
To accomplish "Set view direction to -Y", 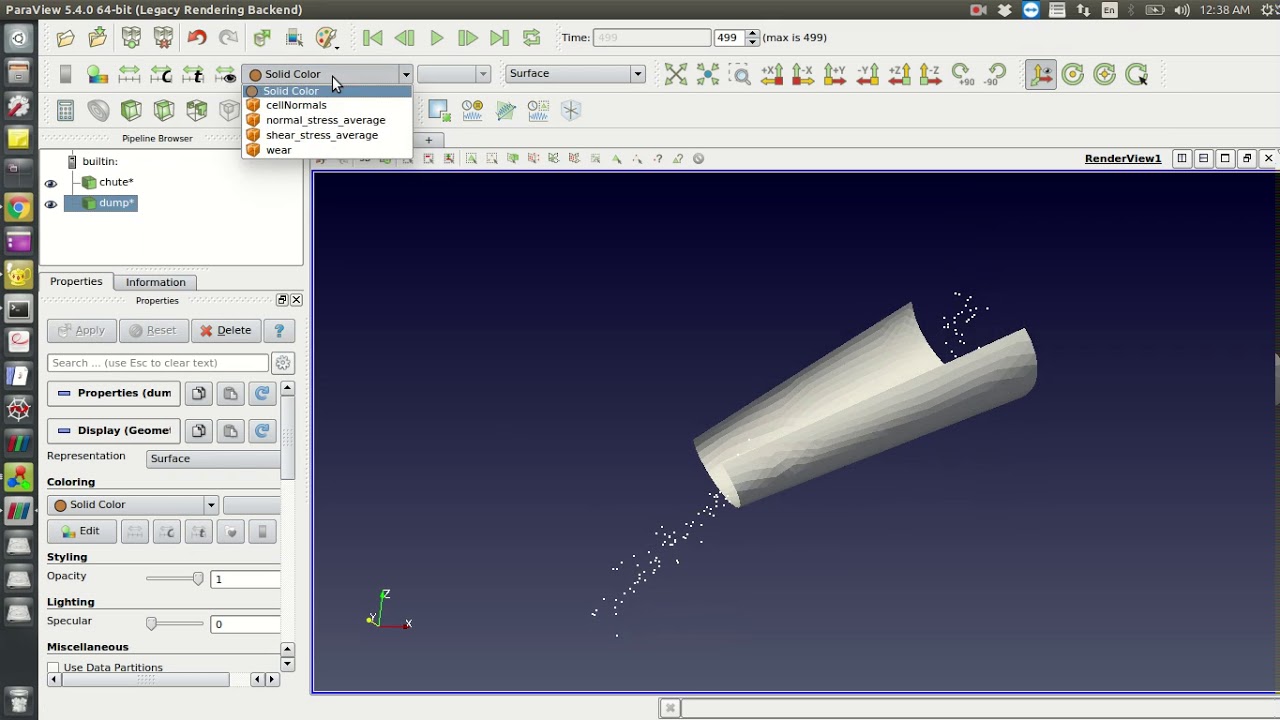I will pos(867,74).
